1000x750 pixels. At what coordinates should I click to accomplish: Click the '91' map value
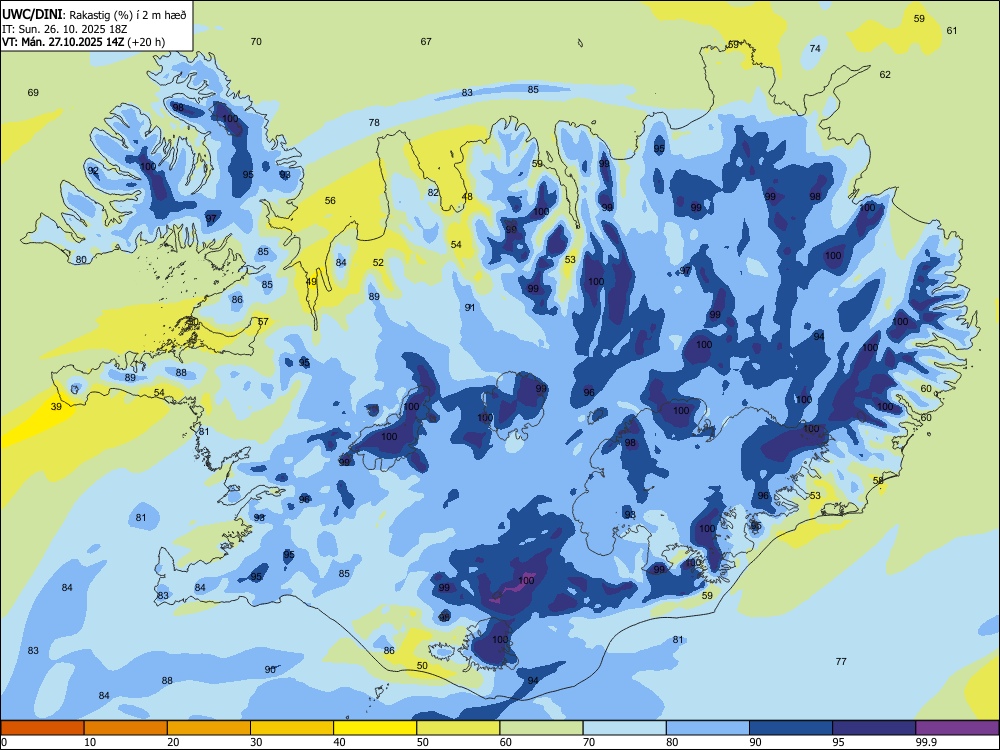470,307
